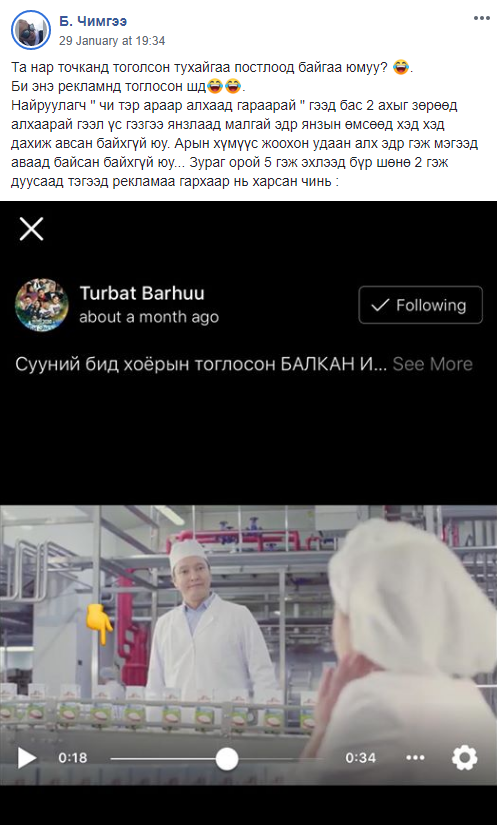Click the 0:18 elapsed time label
Viewport: 497px width, 825px height.
point(73,758)
